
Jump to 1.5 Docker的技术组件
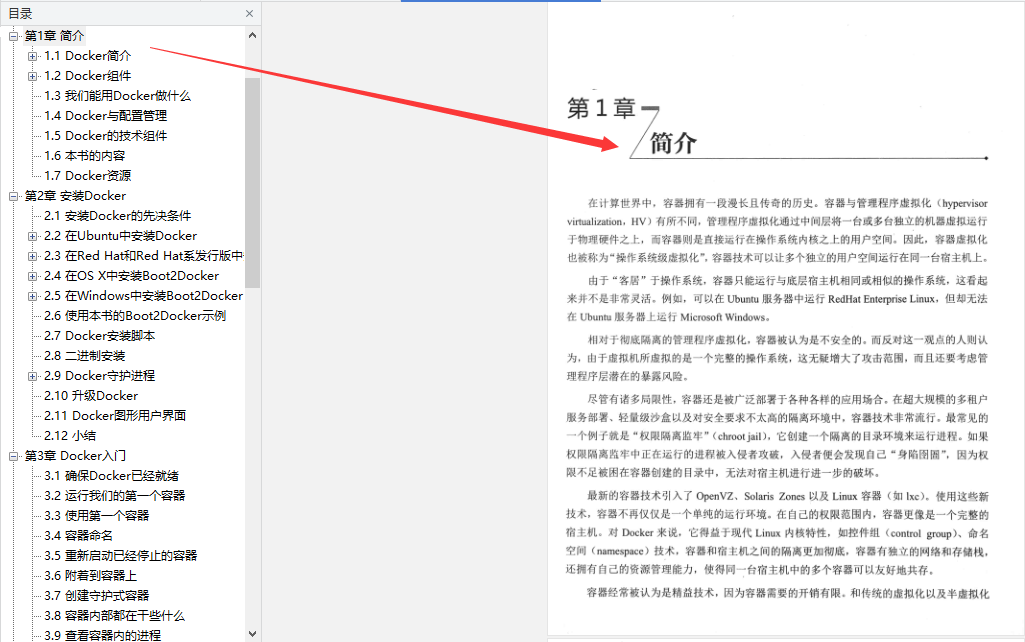[x=105, y=136]
